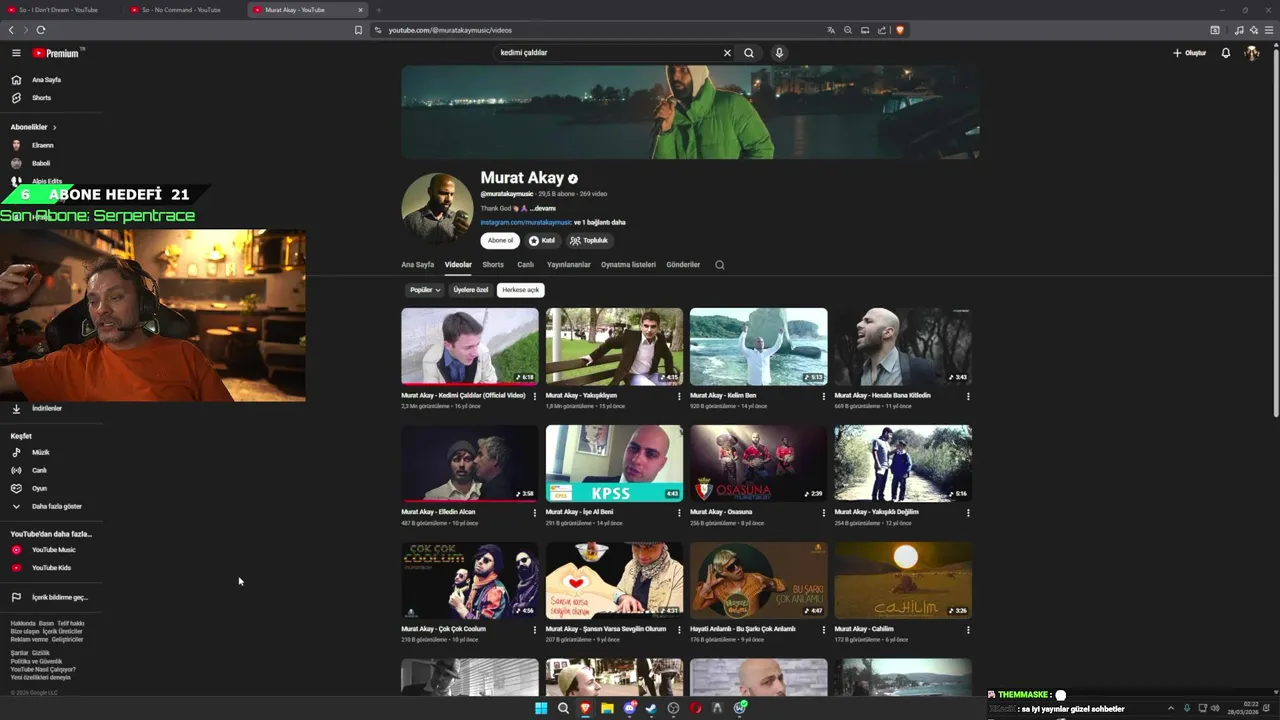The image size is (1280, 720).
Task: Open the Gönderiler tab
Action: 683,265
